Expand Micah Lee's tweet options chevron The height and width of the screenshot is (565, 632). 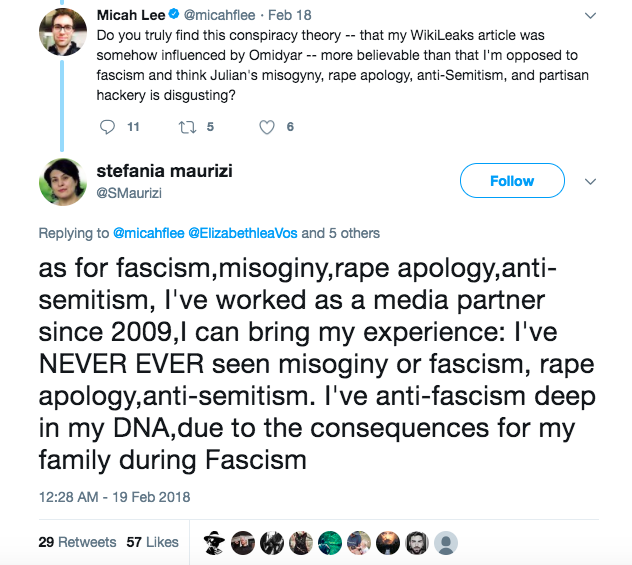(590, 16)
